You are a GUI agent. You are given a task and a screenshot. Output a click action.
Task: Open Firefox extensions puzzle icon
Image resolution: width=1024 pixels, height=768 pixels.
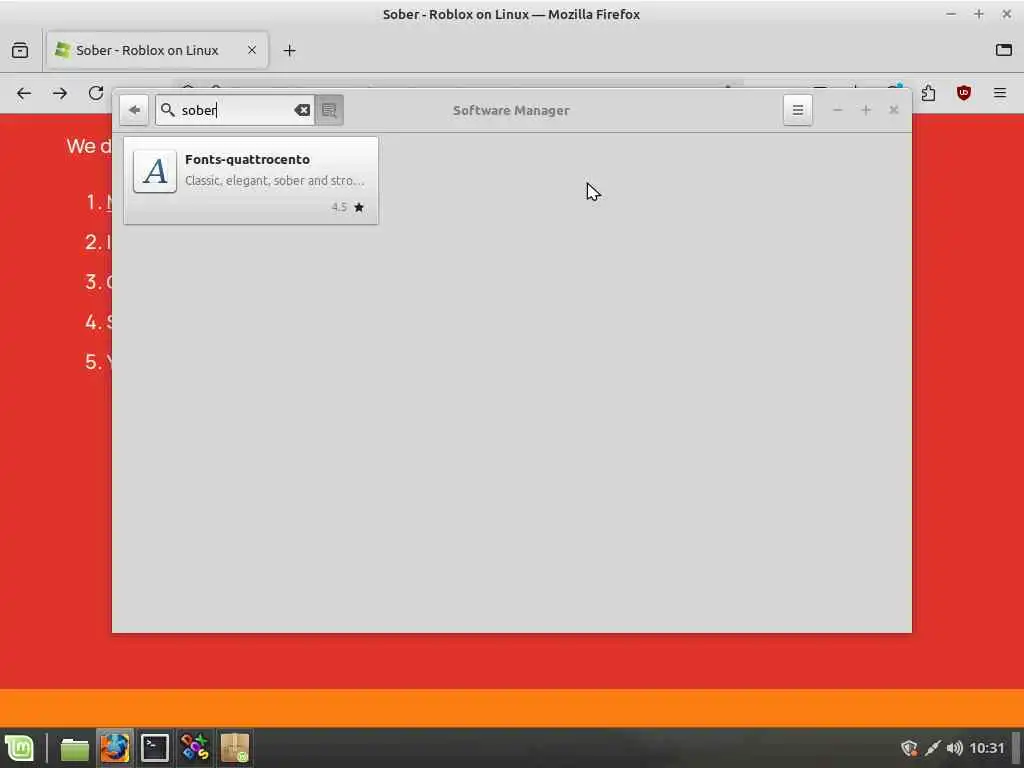tap(928, 93)
